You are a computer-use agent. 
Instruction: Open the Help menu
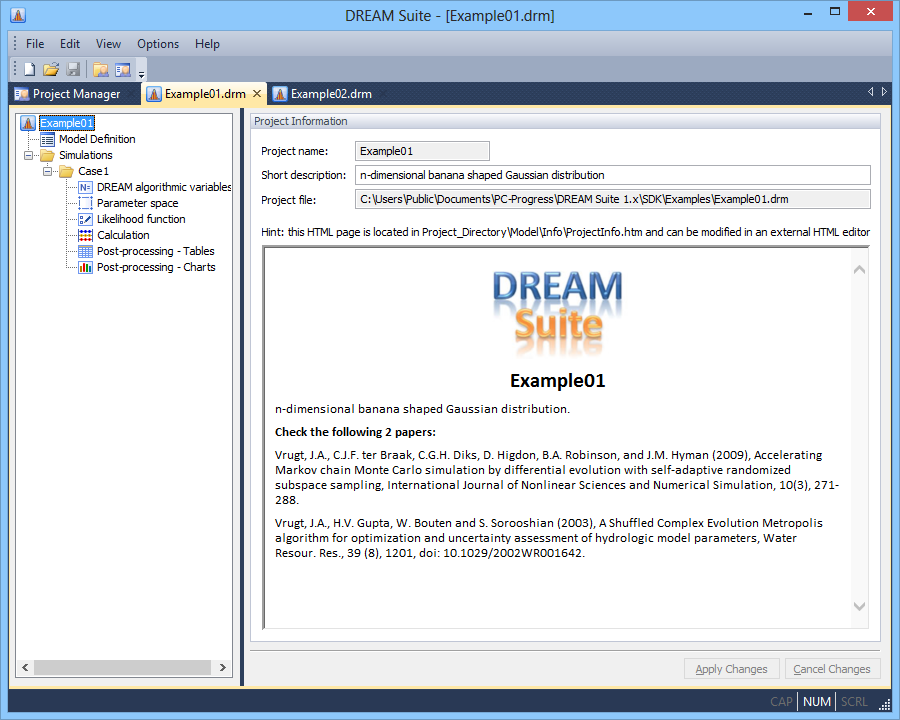(x=207, y=44)
